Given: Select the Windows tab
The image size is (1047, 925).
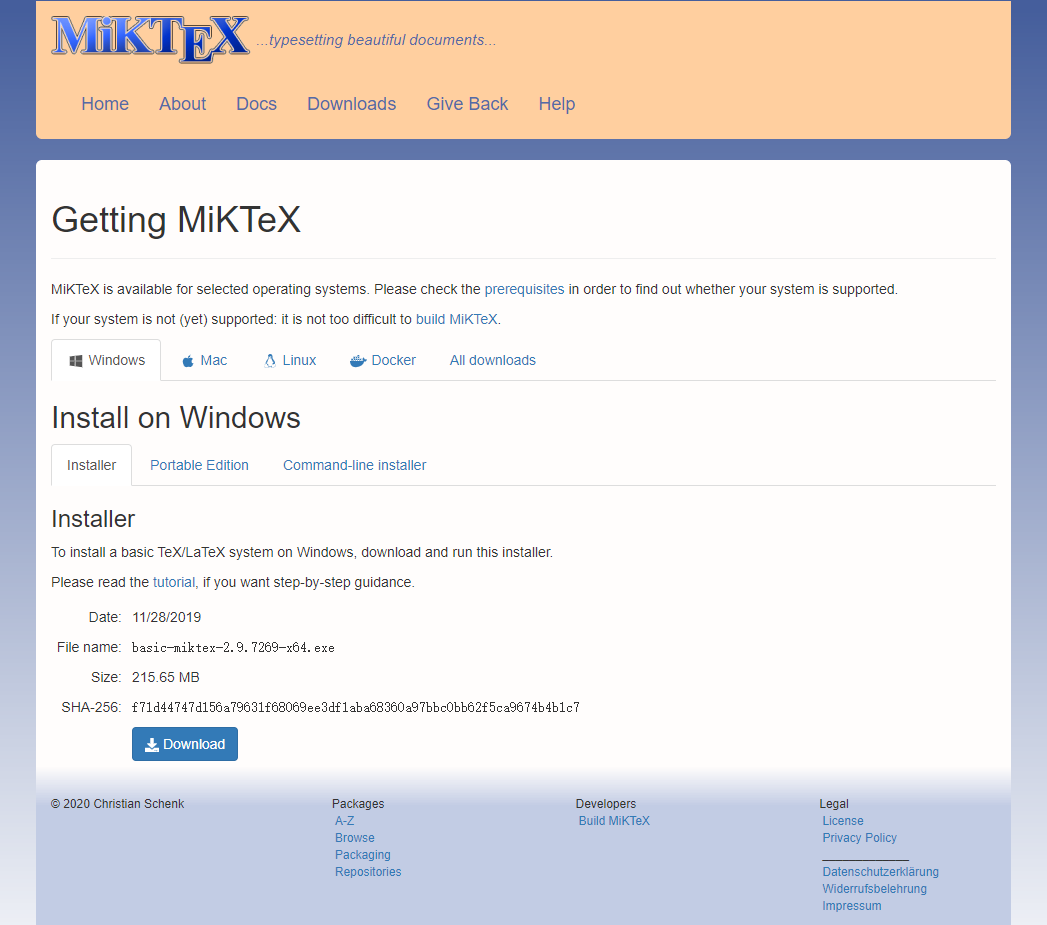Looking at the screenshot, I should tap(106, 361).
